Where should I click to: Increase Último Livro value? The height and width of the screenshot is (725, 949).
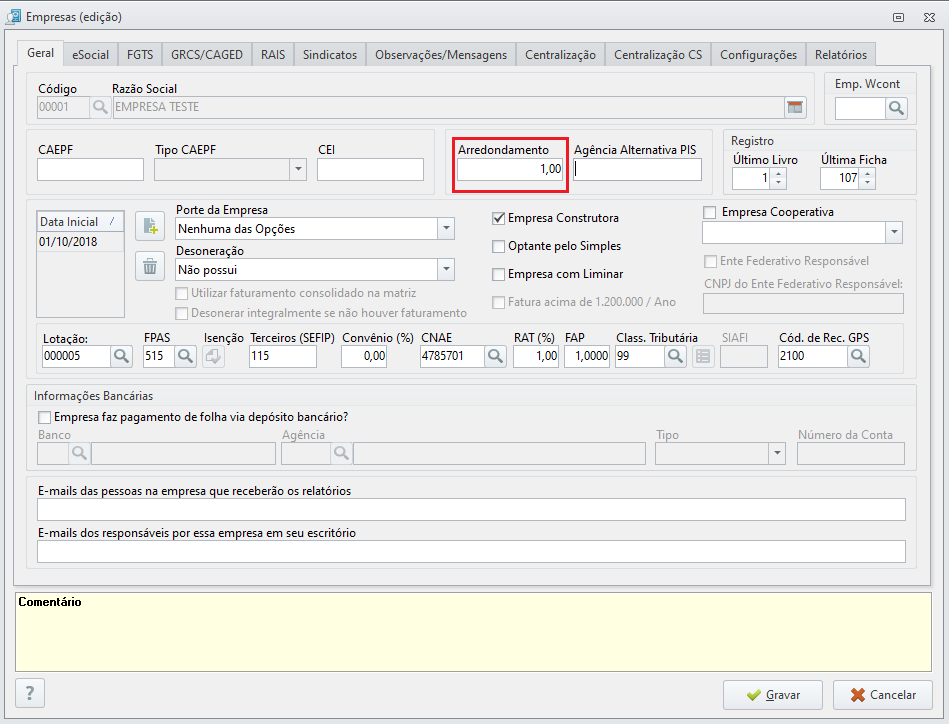click(778, 174)
